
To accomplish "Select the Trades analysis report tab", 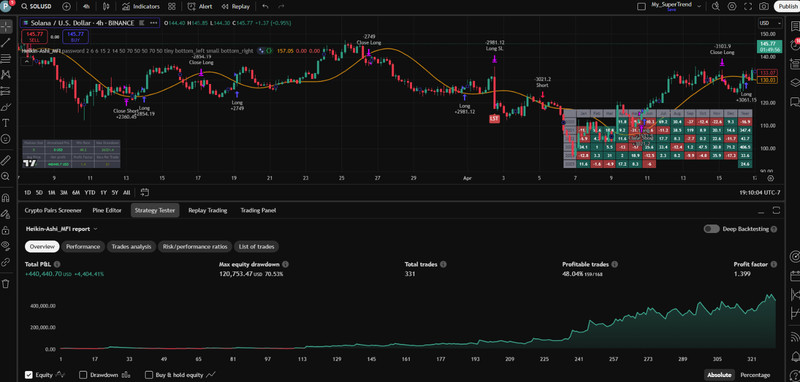I will click(131, 247).
